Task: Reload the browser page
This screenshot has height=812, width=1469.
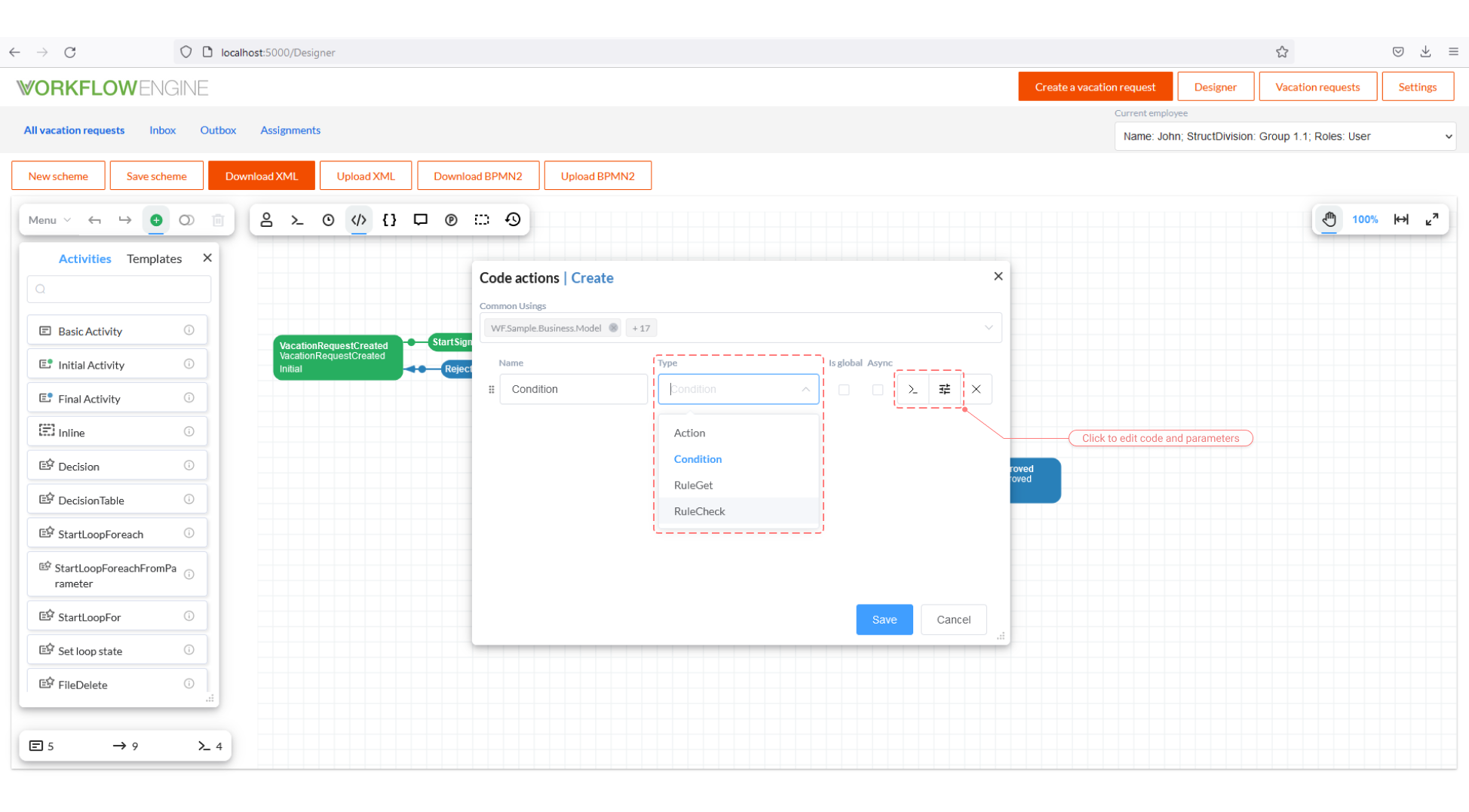Action: point(70,52)
